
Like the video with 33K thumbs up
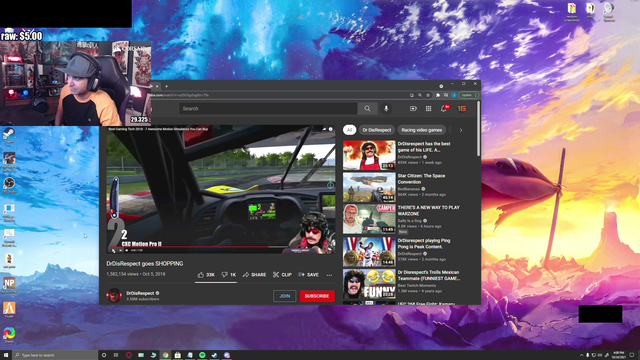(206, 275)
